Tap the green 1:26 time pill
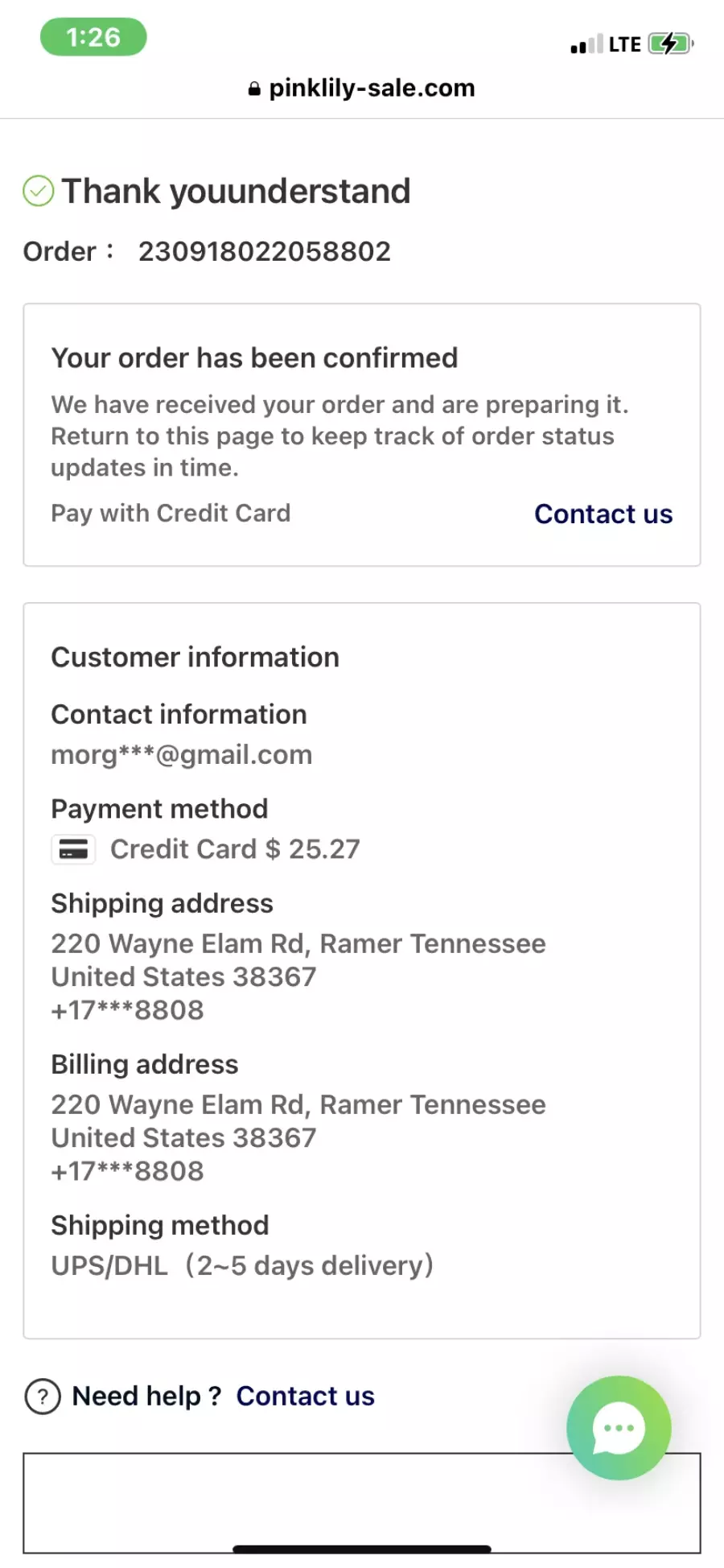724x1568 pixels. 93,37
